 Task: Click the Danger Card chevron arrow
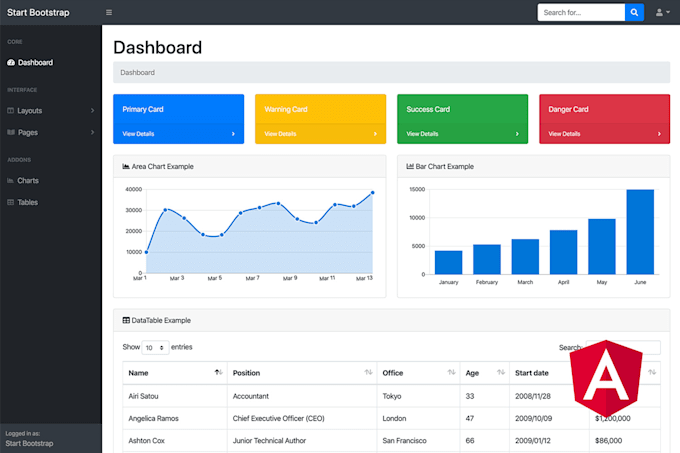659,133
